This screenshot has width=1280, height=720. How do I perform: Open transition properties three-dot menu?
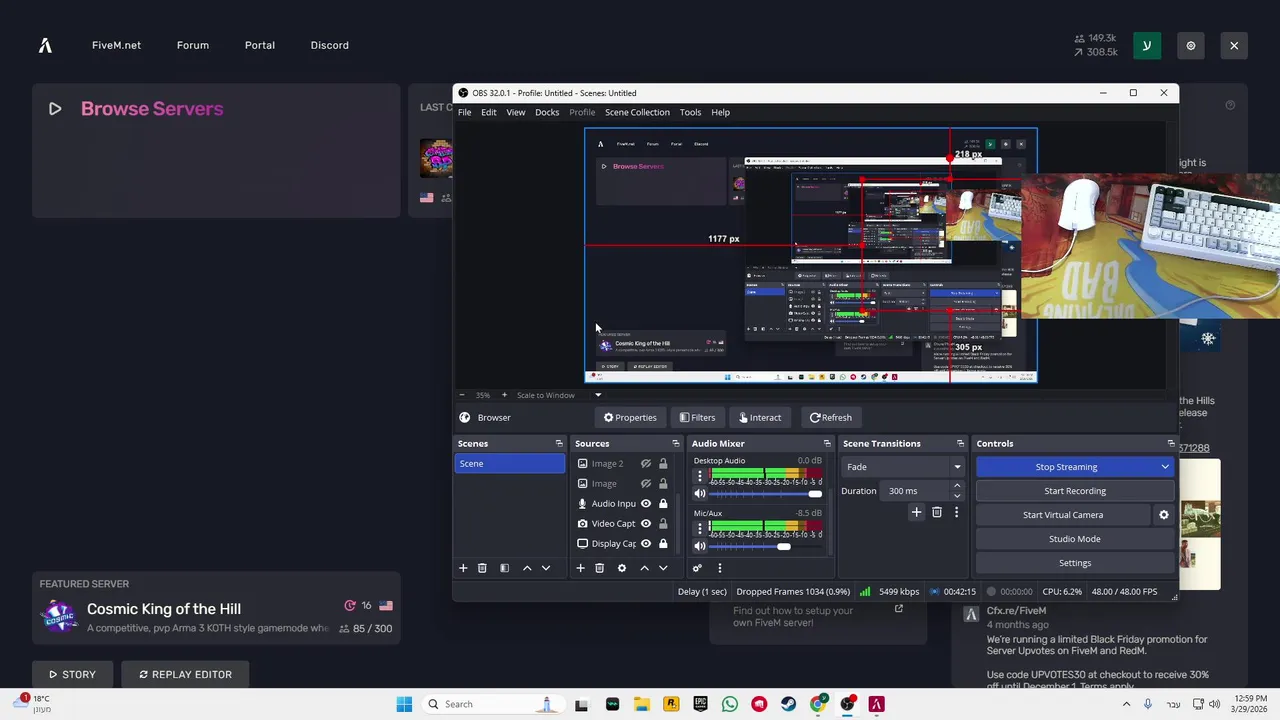coord(956,512)
